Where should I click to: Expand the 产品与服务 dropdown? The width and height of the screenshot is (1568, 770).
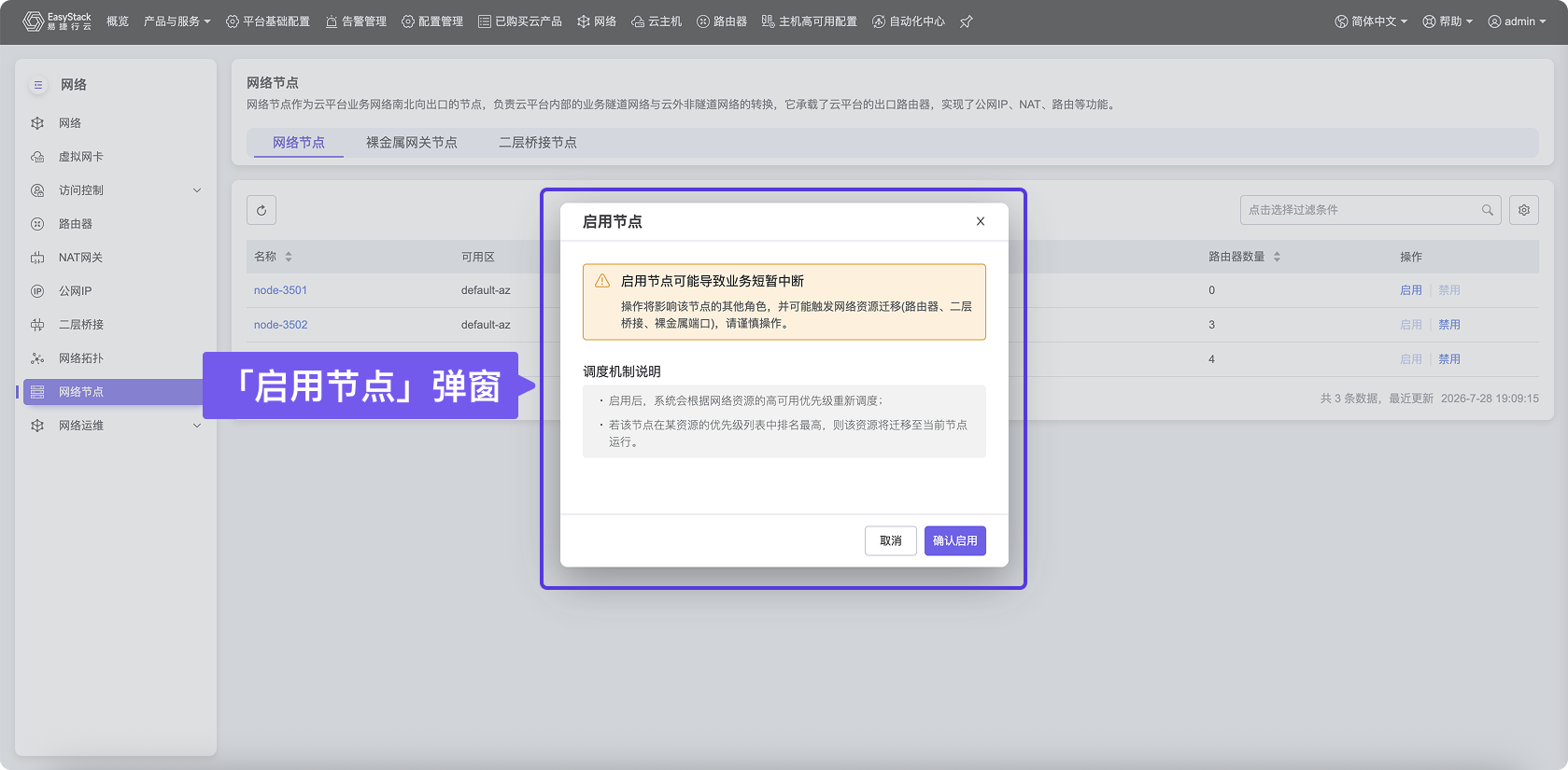(x=177, y=21)
